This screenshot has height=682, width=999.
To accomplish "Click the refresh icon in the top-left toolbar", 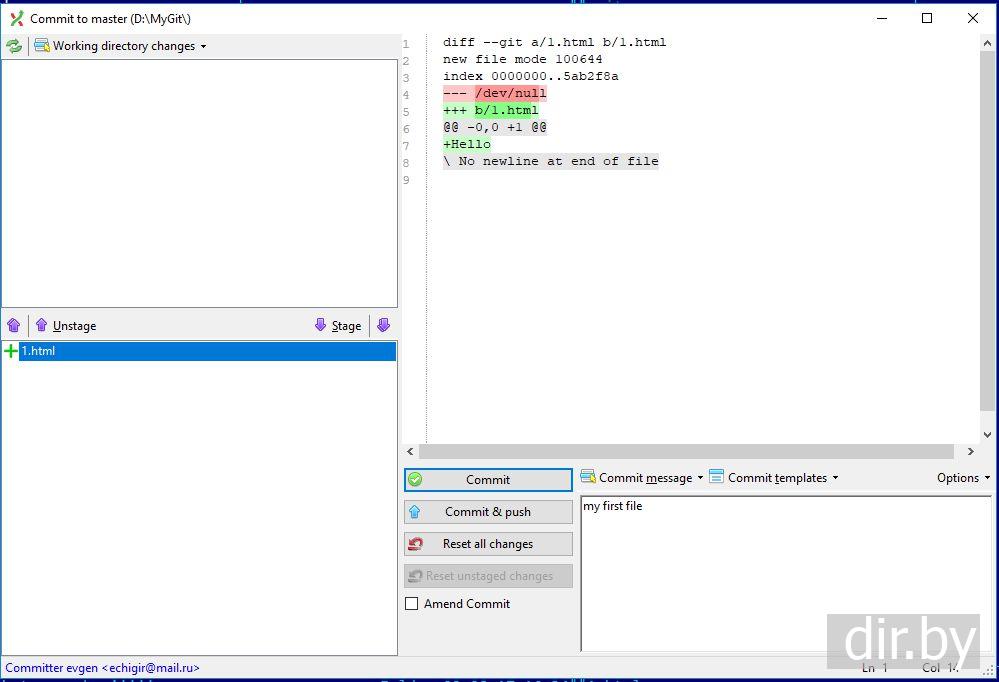I will (x=13, y=46).
